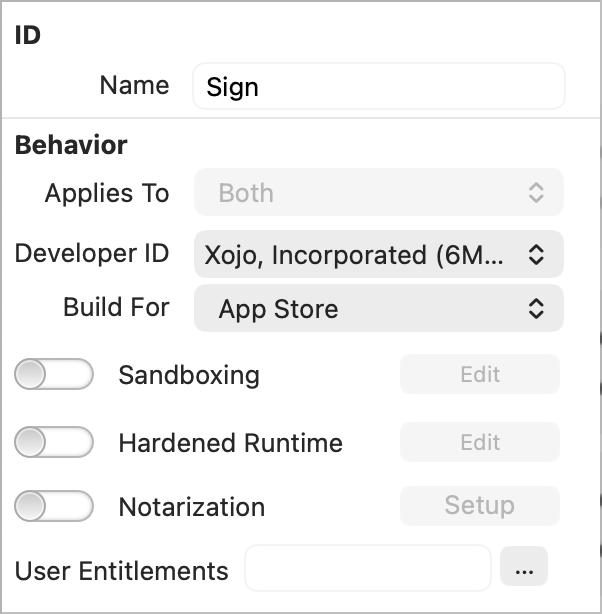Click the Name text field containing Sign

tap(378, 87)
